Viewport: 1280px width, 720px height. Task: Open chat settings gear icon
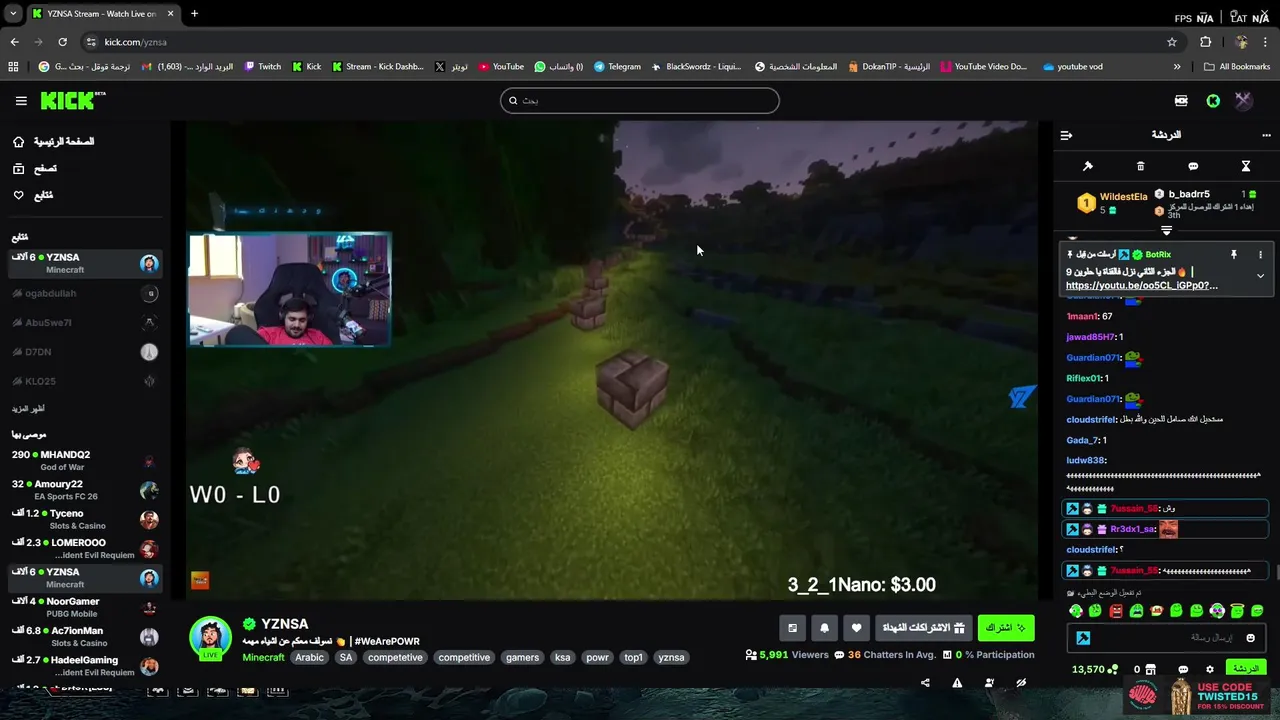pyautogui.click(x=1210, y=670)
